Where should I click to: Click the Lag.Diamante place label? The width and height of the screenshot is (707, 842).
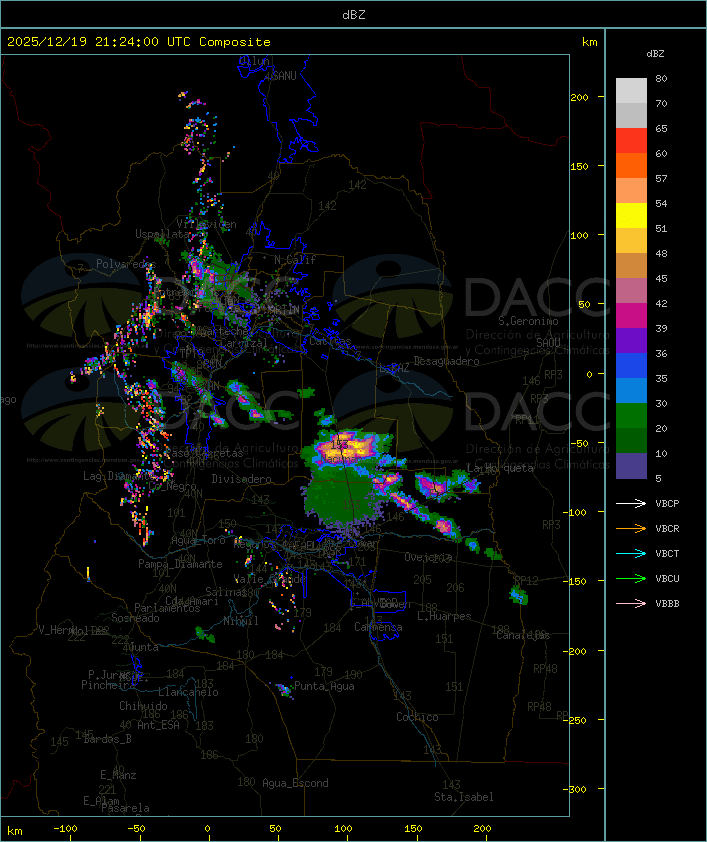[120, 476]
